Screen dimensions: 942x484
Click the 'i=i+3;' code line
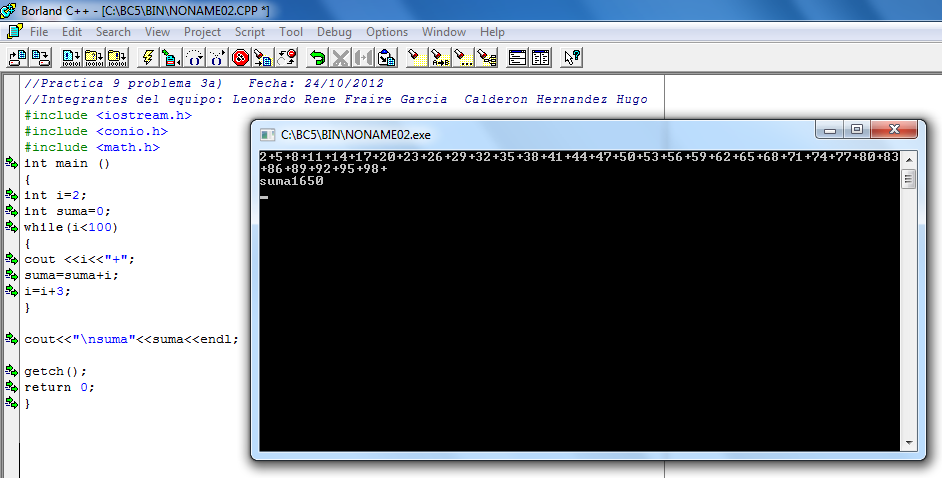point(47,291)
